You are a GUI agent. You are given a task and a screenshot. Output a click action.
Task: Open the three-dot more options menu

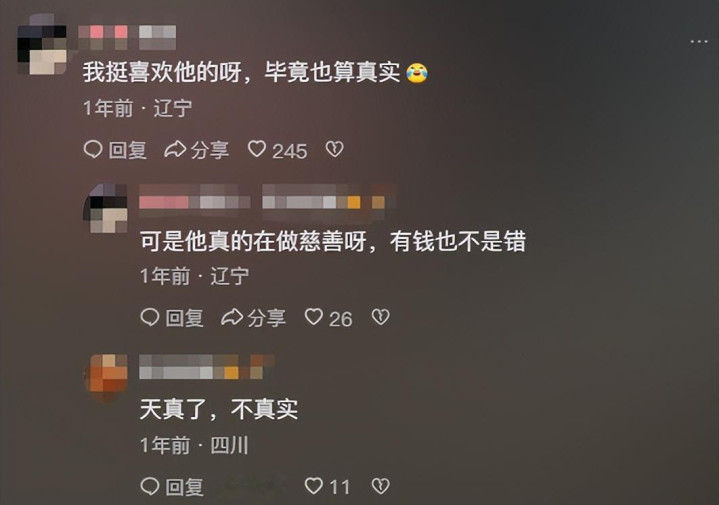coord(699,42)
